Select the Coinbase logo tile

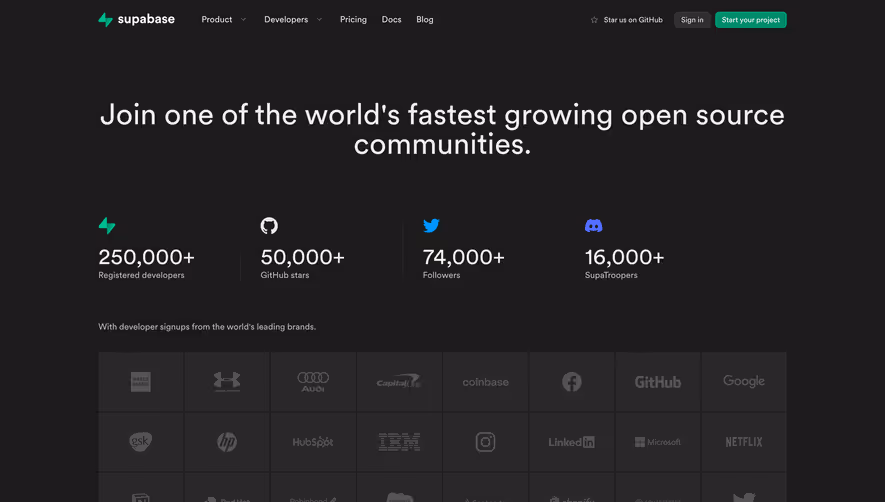(485, 382)
